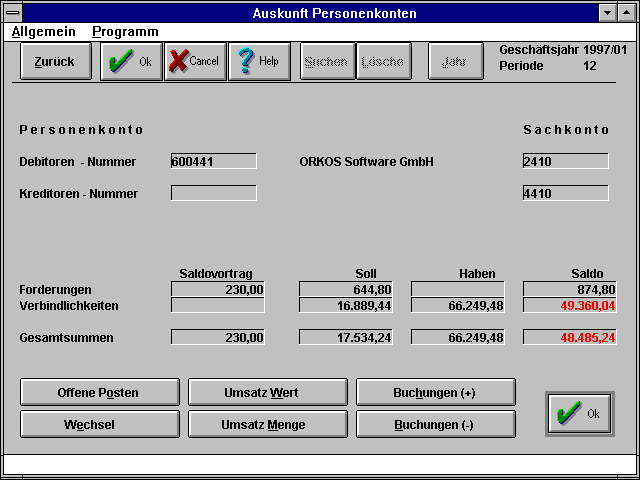Click the empty Kreditoren-Nummer field
This screenshot has height=480, width=640.
[214, 193]
